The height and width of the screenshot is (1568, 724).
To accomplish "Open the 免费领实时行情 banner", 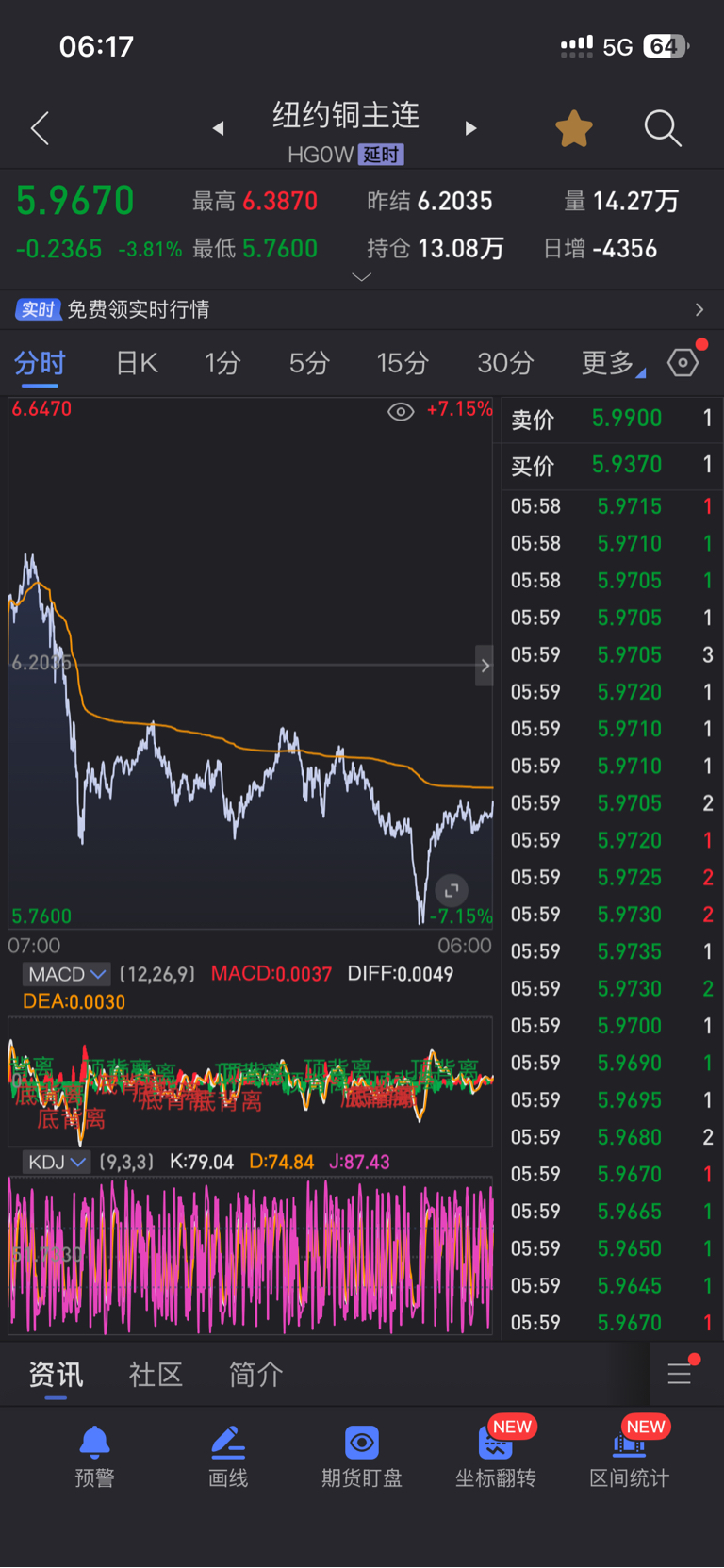I will 362,309.
